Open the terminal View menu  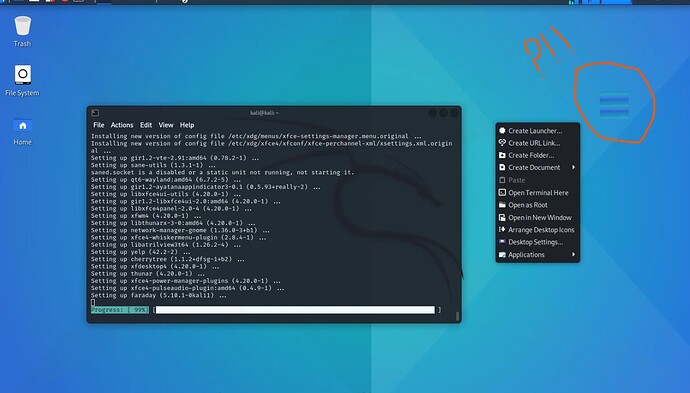(166, 125)
